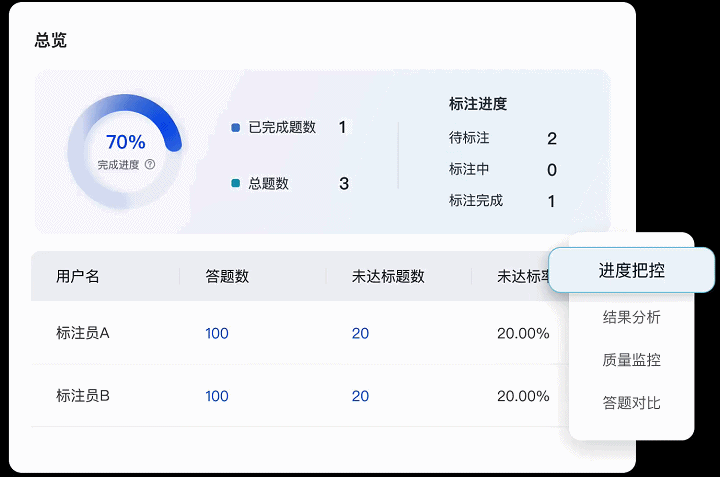Screen dimensions: 720x477
Task: Select the 标注员B row name
Action: 83,395
